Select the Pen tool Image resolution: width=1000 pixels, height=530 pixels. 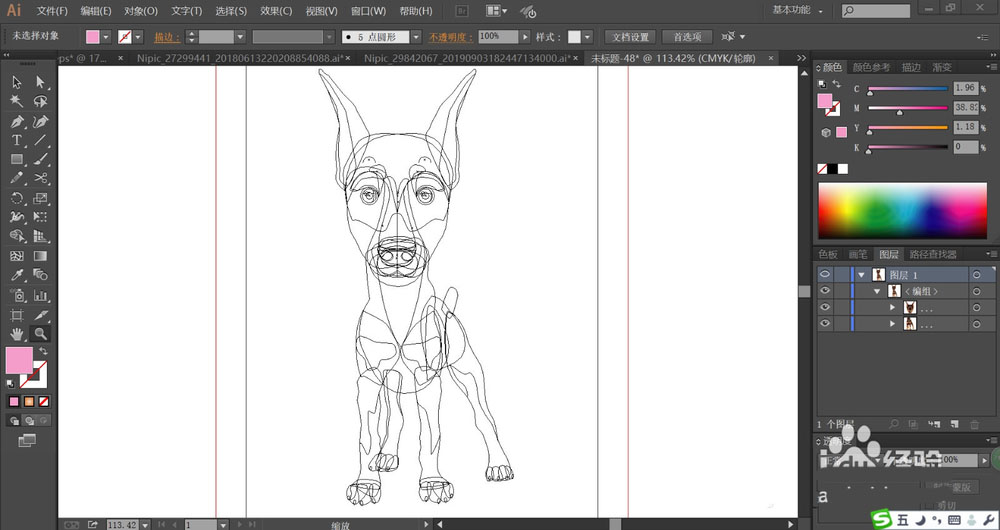click(17, 121)
